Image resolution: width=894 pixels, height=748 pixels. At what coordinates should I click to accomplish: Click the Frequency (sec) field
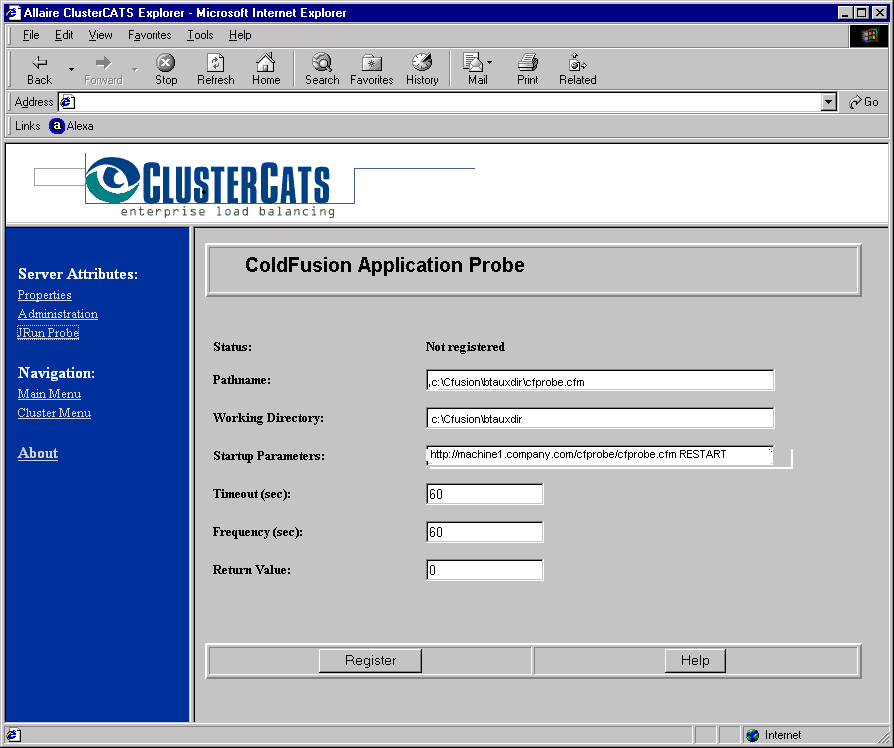point(485,532)
